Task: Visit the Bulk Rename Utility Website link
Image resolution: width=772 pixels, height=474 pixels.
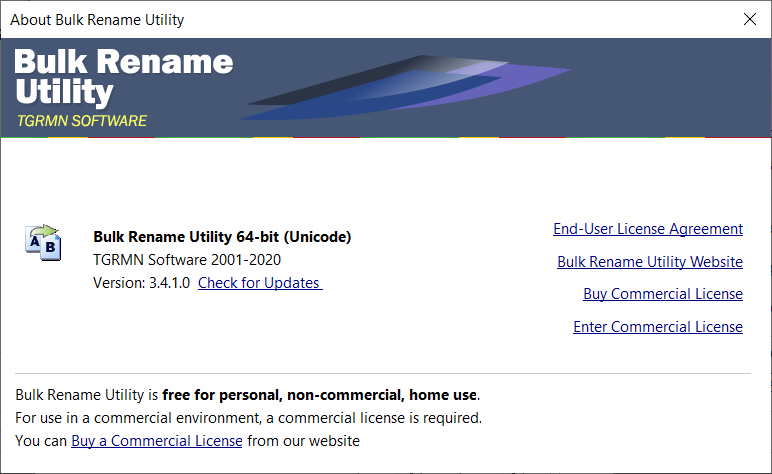Action: point(650,262)
